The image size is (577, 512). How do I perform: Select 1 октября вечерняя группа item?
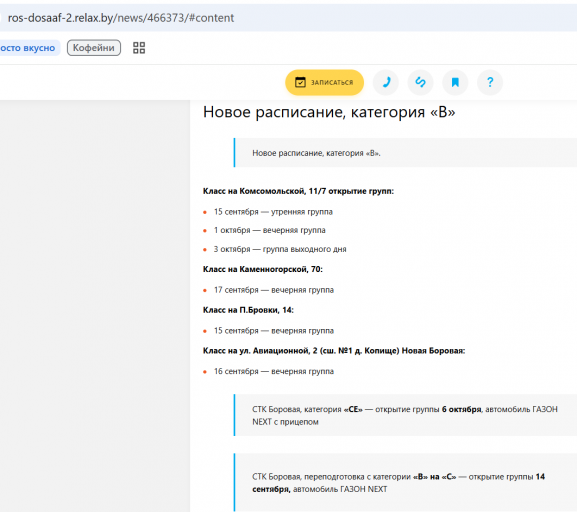point(269,230)
